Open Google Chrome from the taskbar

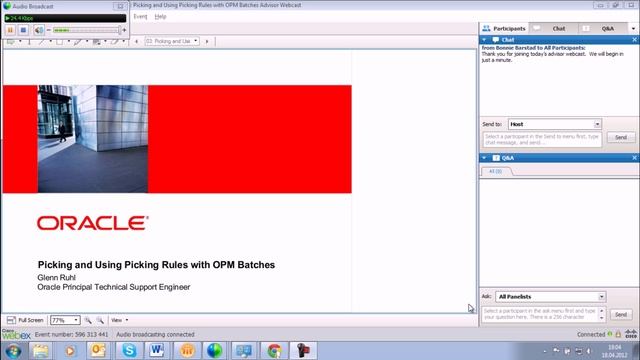tap(274, 351)
